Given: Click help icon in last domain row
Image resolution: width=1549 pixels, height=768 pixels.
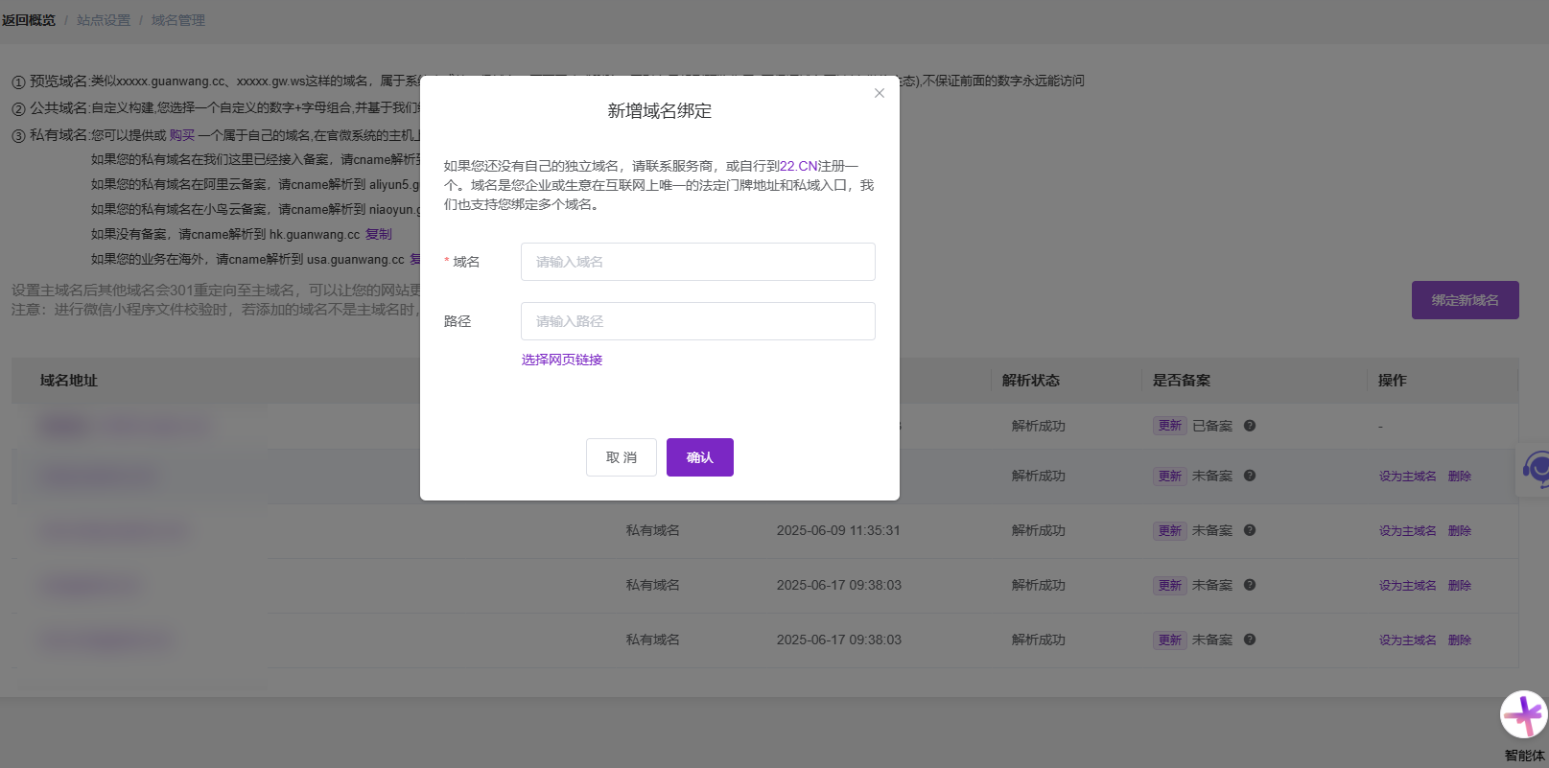Looking at the screenshot, I should tap(1249, 640).
